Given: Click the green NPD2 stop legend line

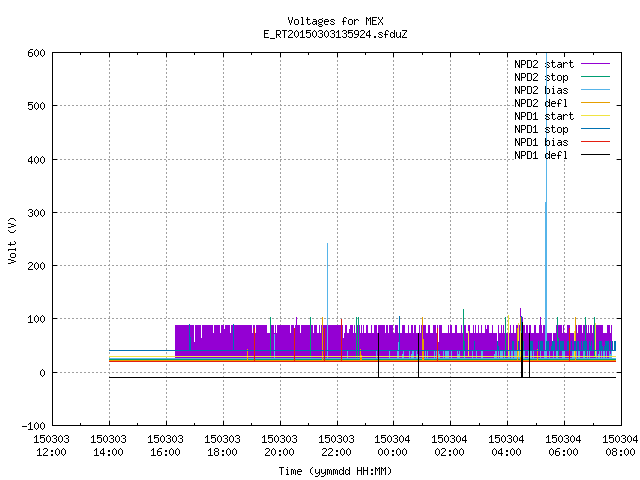Looking at the screenshot, I should [x=595, y=77].
